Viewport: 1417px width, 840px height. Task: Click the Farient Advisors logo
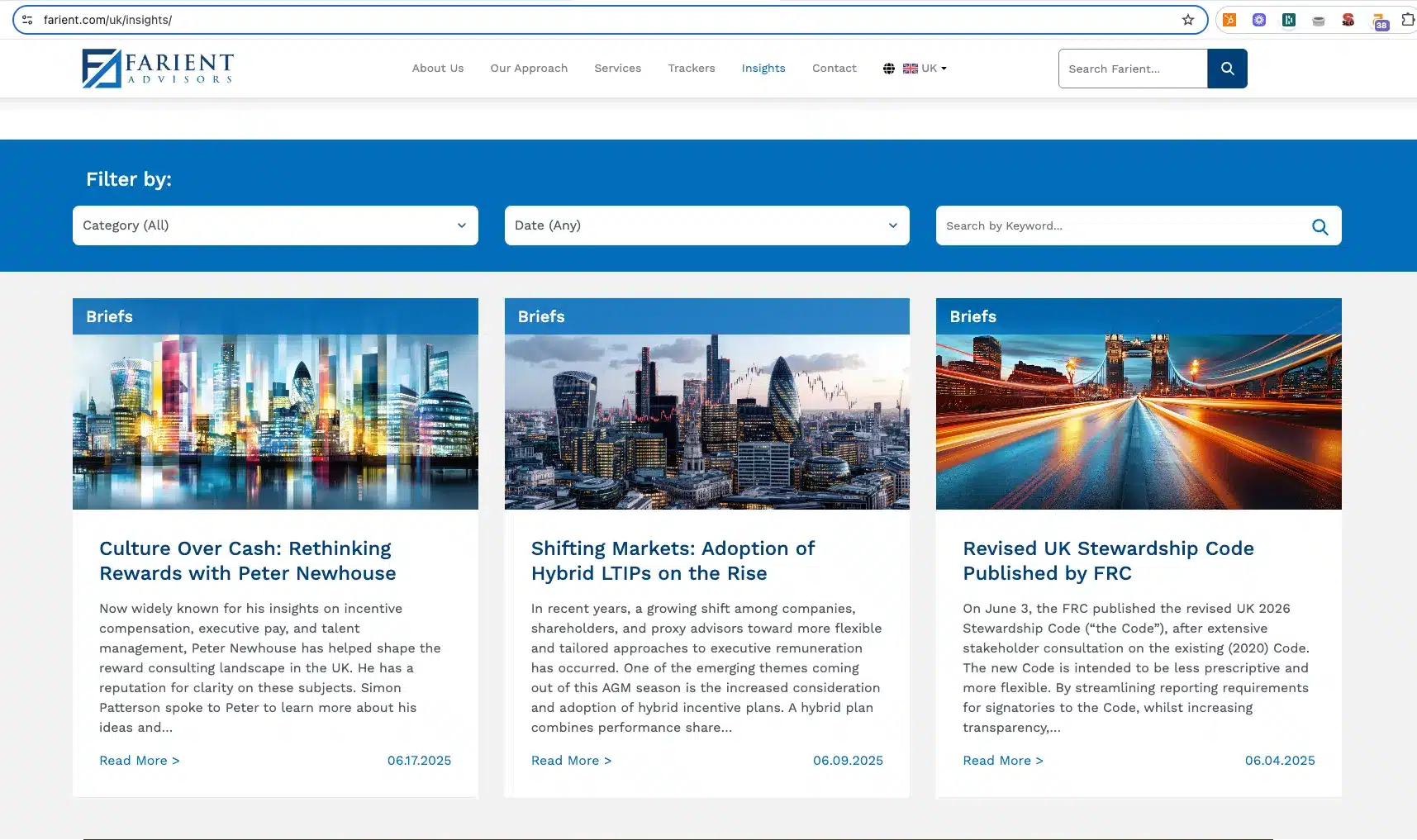pos(158,69)
